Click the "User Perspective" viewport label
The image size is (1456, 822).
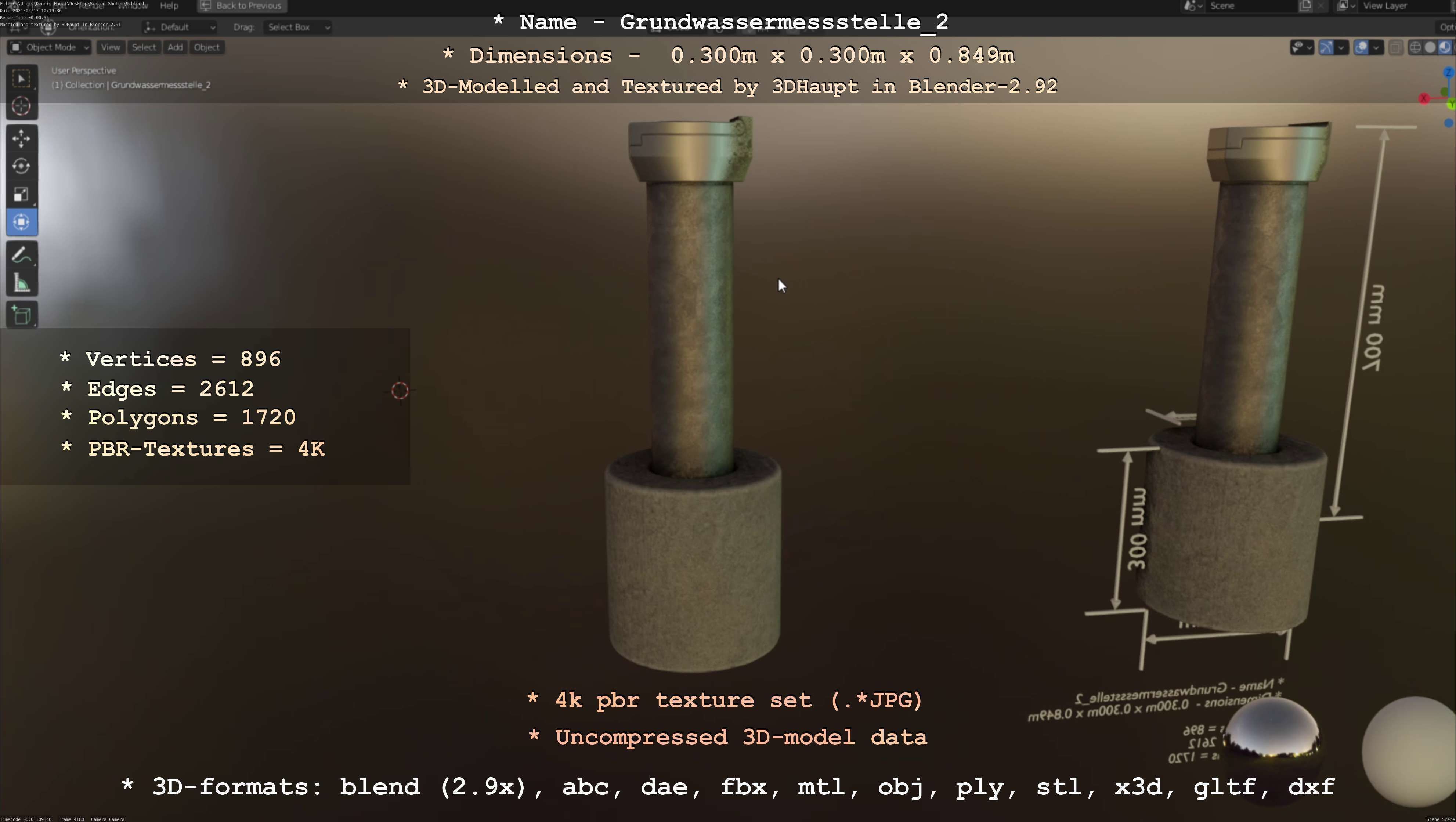coord(84,70)
